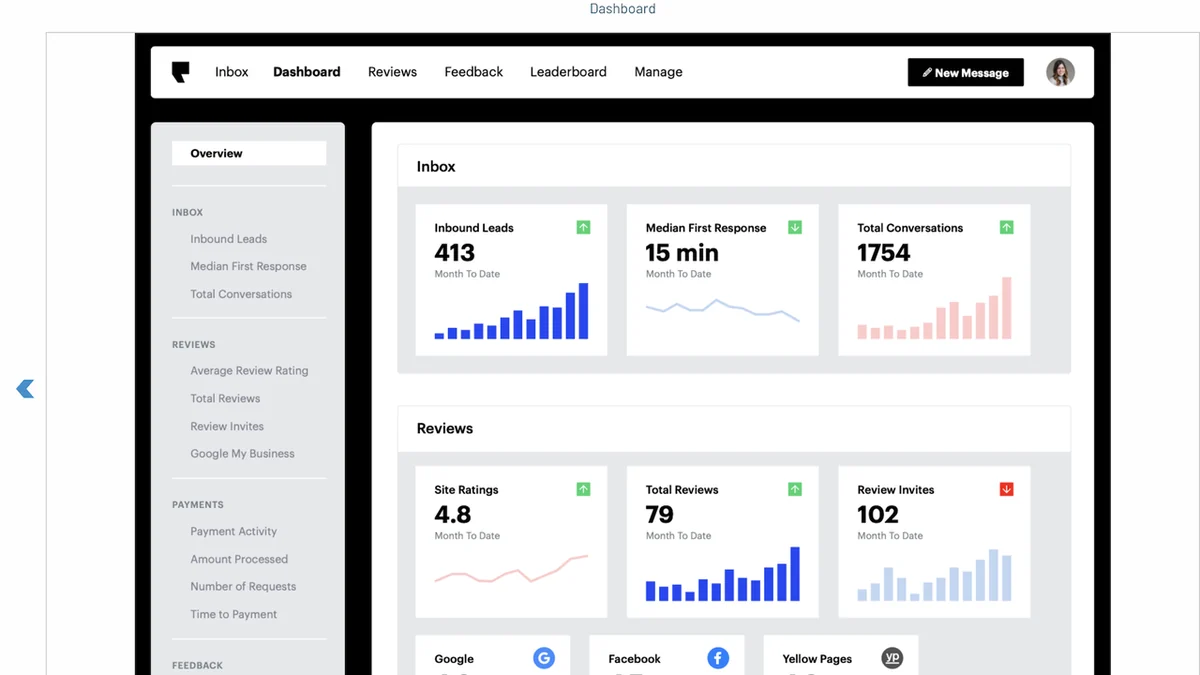Click the Dashboard caption above the screenshot
This screenshot has width=1200, height=675.
[622, 9]
